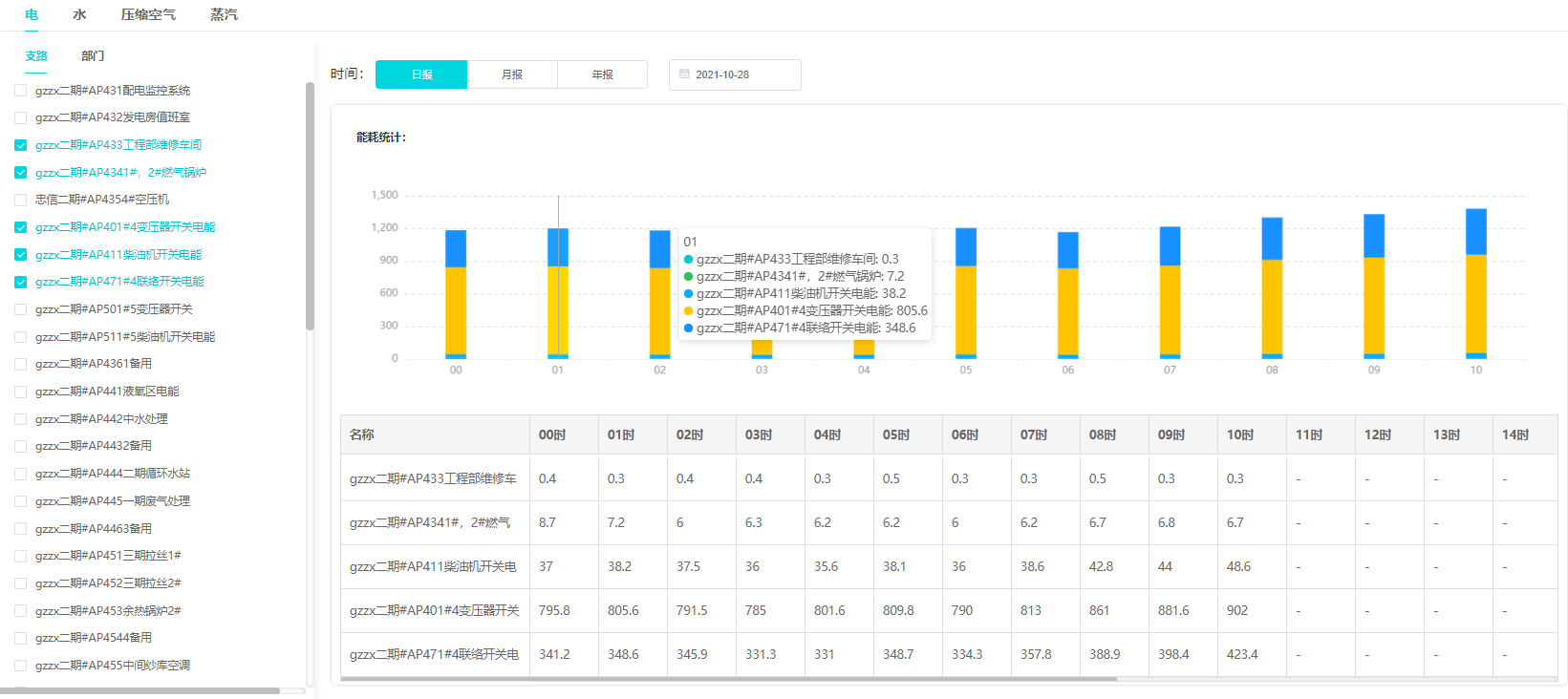Click the bar for hour 00
Image resolution: width=1568 pixels, height=699 pixels.
click(456, 294)
